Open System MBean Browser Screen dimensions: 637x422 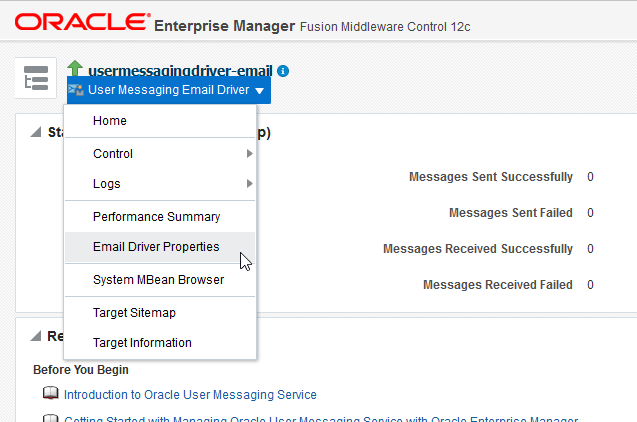[x=160, y=279]
